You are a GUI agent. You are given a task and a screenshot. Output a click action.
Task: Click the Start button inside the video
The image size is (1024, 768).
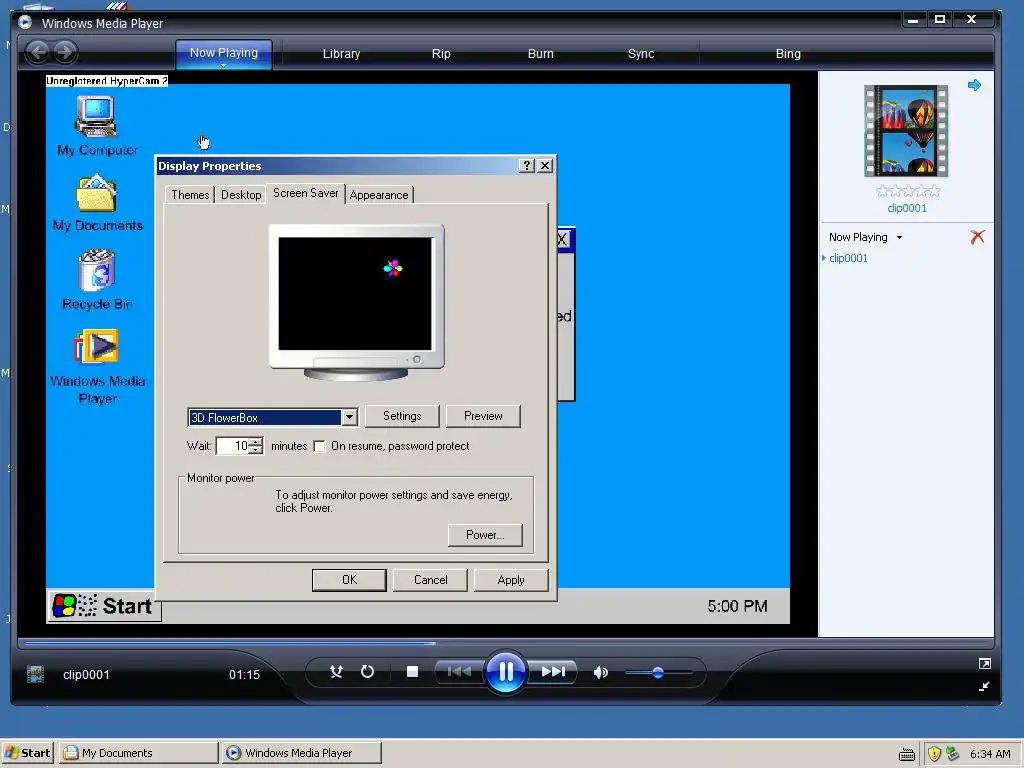(x=104, y=606)
